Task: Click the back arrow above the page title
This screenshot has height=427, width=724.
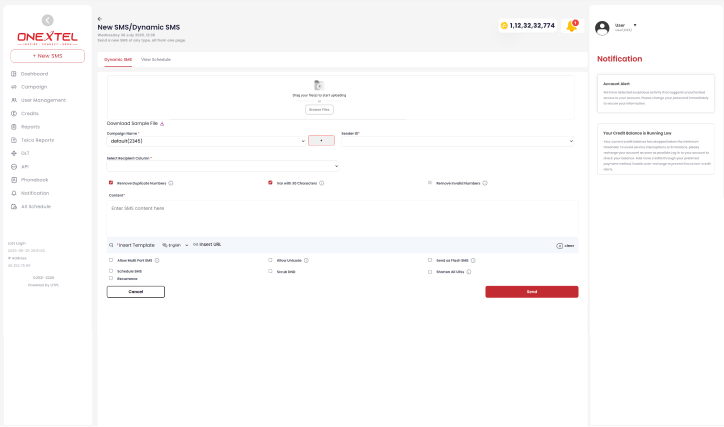Action: click(100, 19)
